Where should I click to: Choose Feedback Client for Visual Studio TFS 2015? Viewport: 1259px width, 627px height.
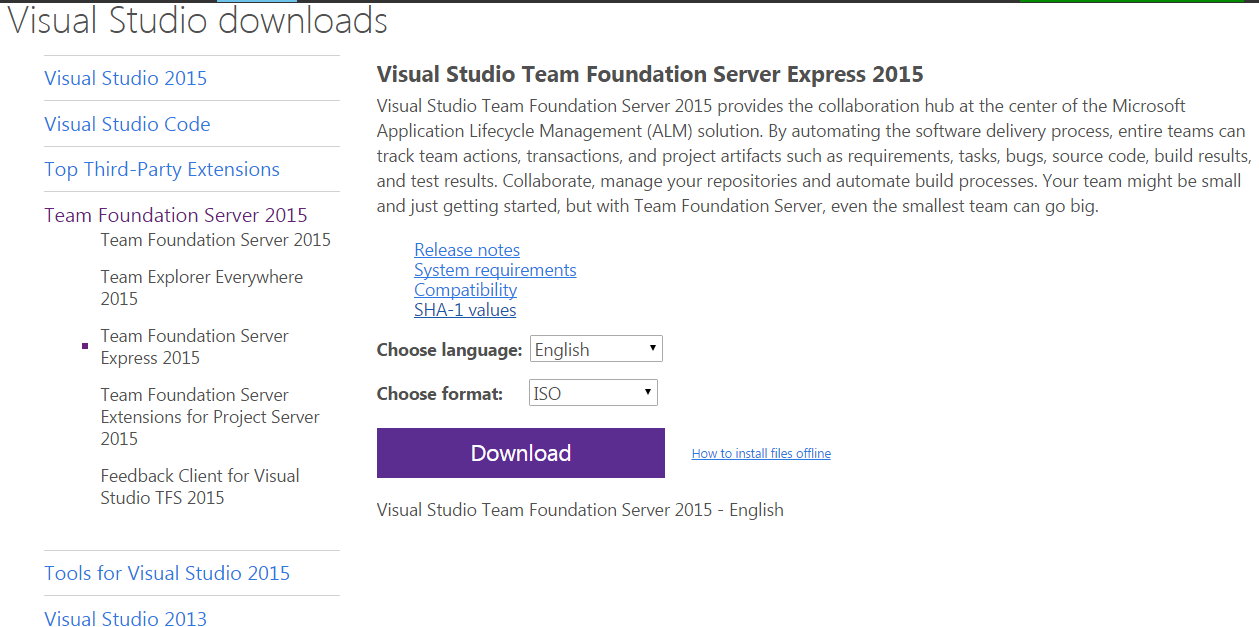pos(199,487)
